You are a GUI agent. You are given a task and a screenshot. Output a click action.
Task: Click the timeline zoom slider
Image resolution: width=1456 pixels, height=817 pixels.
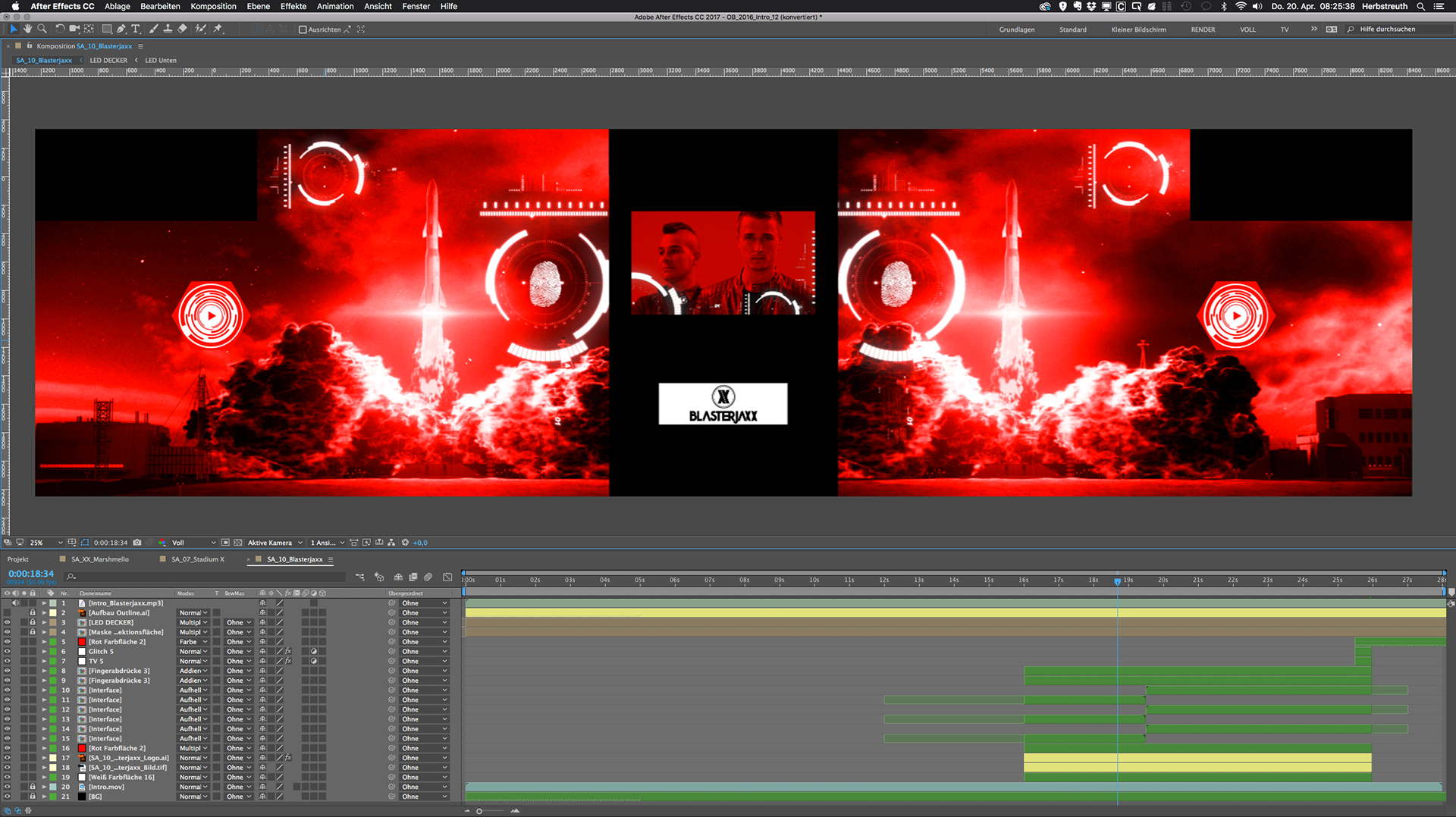pyautogui.click(x=491, y=811)
